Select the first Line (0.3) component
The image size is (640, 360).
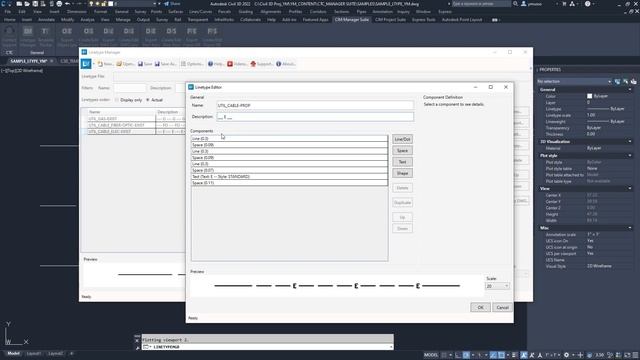pyautogui.click(x=289, y=139)
